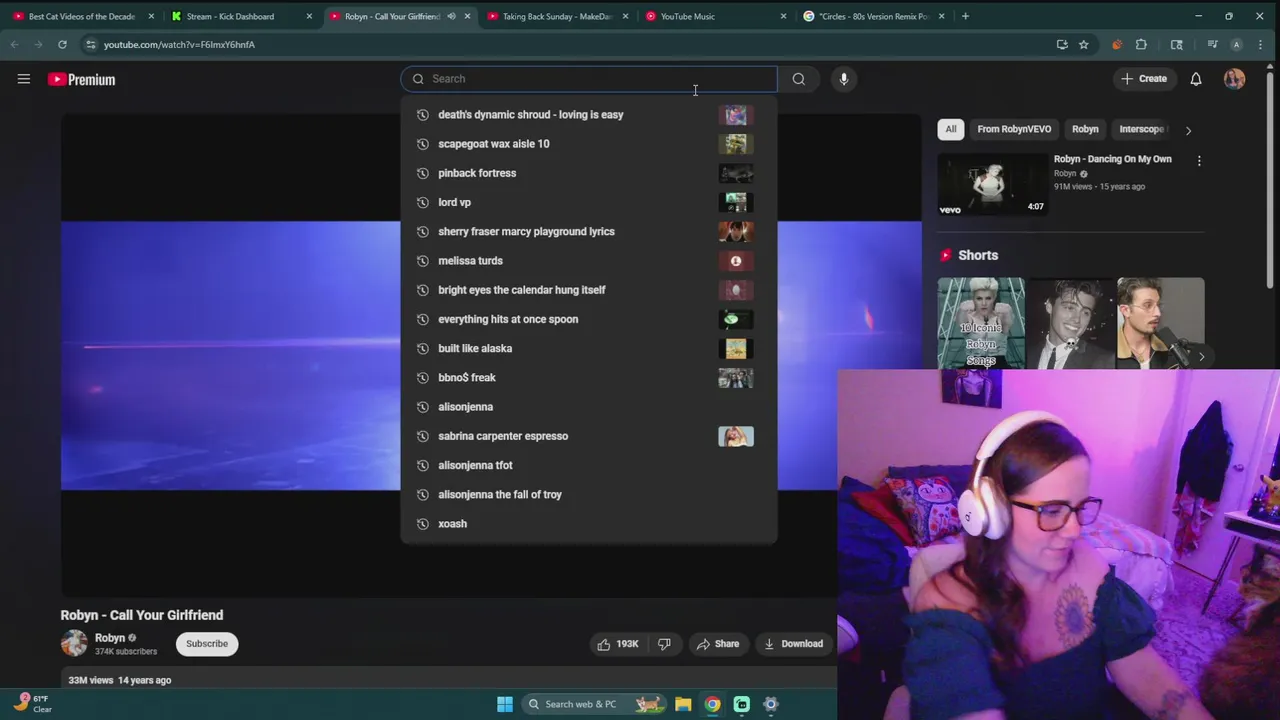1280x720 pixels.
Task: Select suggestion "melissa turds"
Action: tap(589, 261)
